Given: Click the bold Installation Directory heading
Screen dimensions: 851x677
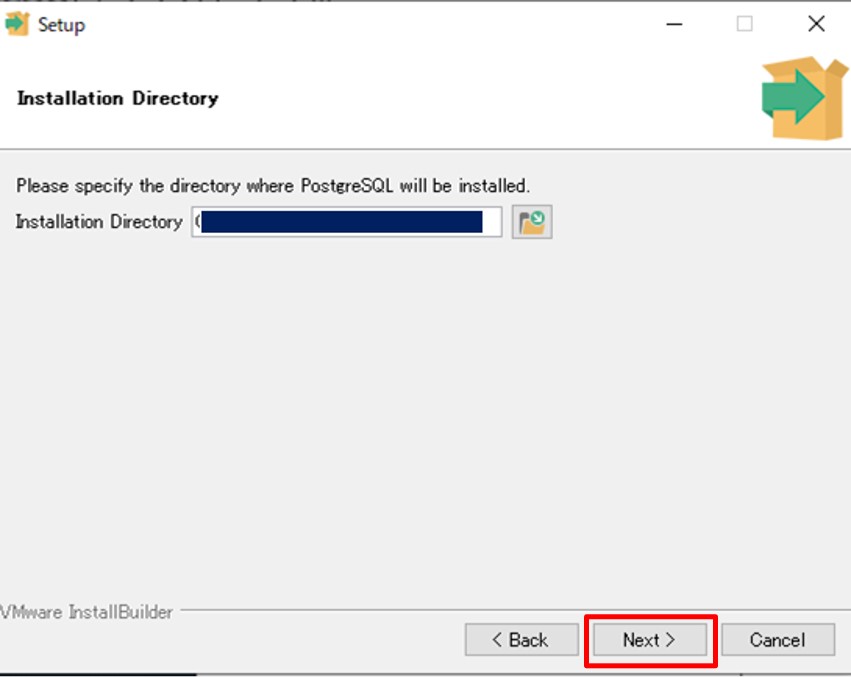Looking at the screenshot, I should (x=117, y=98).
